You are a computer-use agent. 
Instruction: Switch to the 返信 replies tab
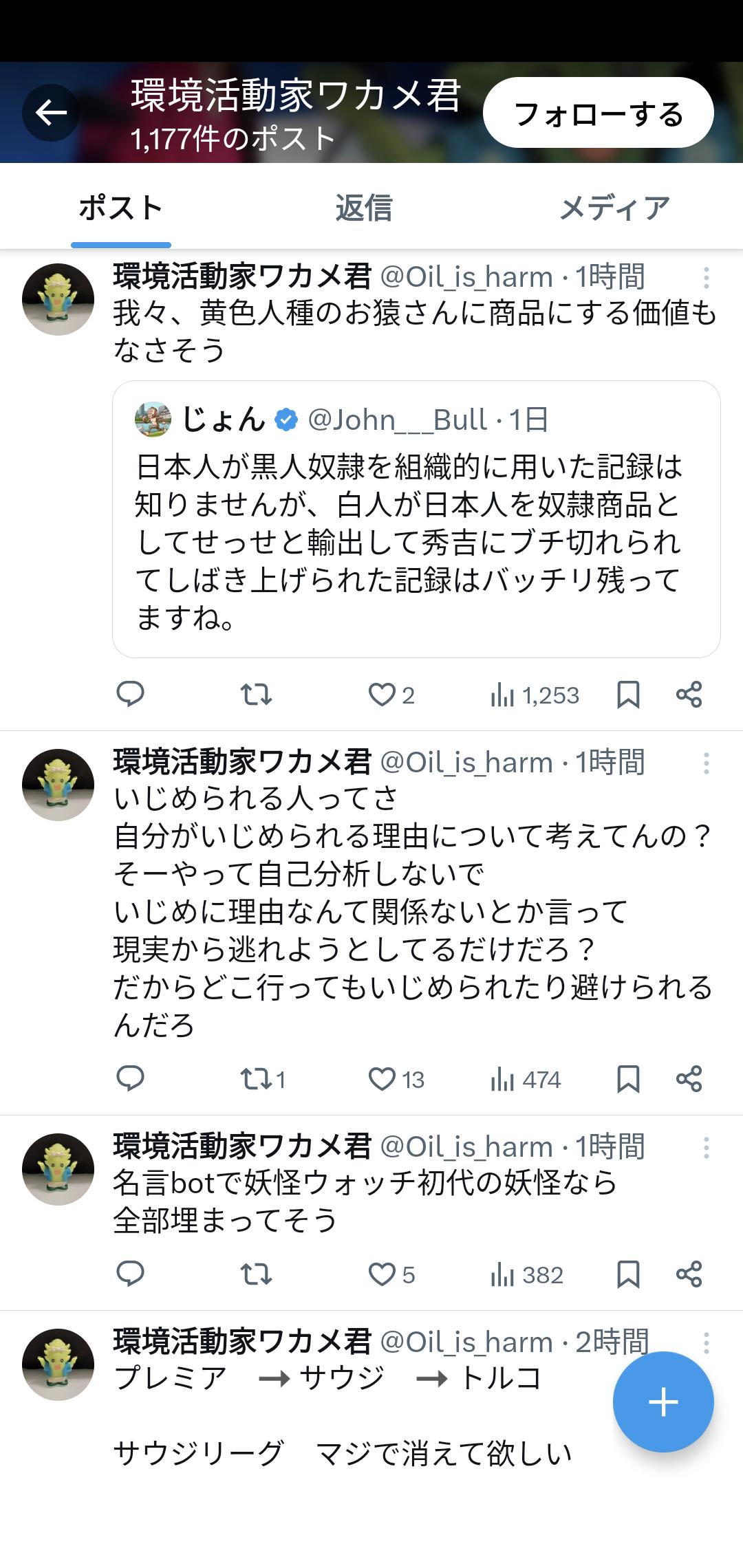point(363,208)
